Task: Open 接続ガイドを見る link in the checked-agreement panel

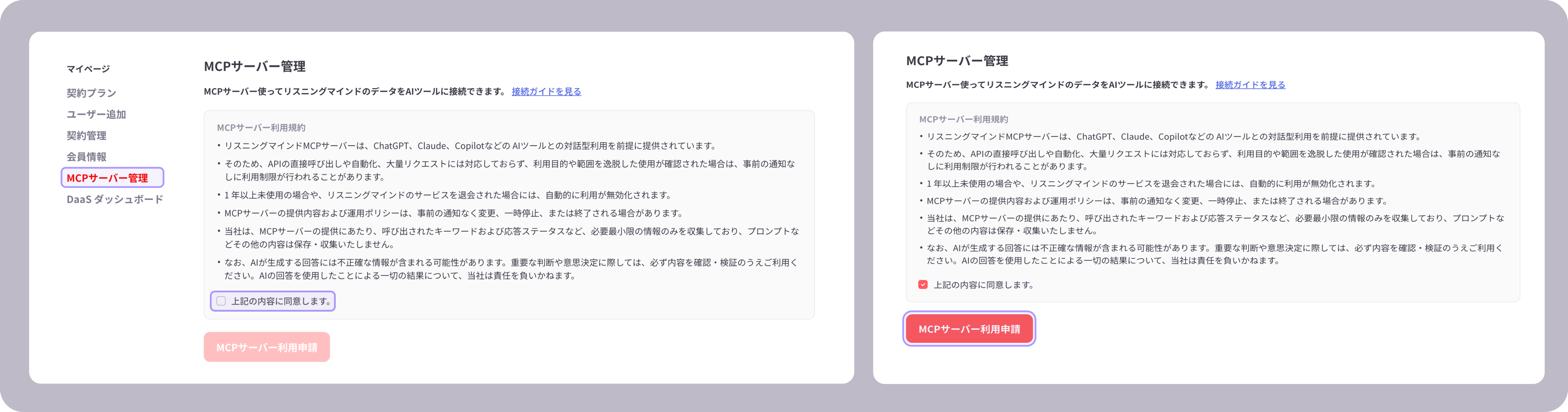Action: (1250, 85)
